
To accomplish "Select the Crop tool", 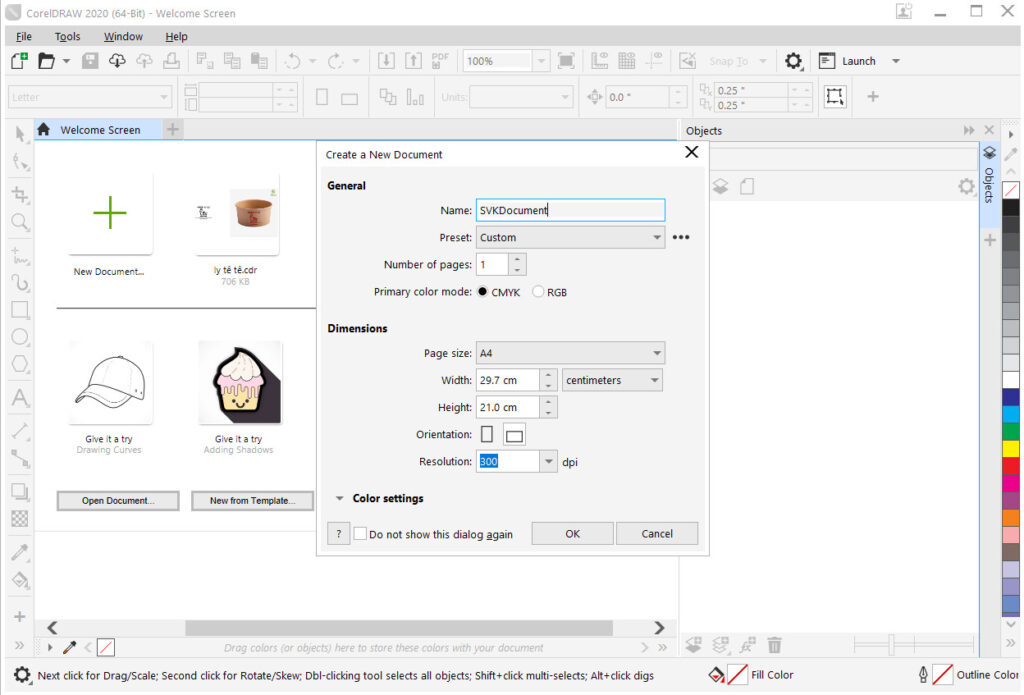I will coord(20,194).
